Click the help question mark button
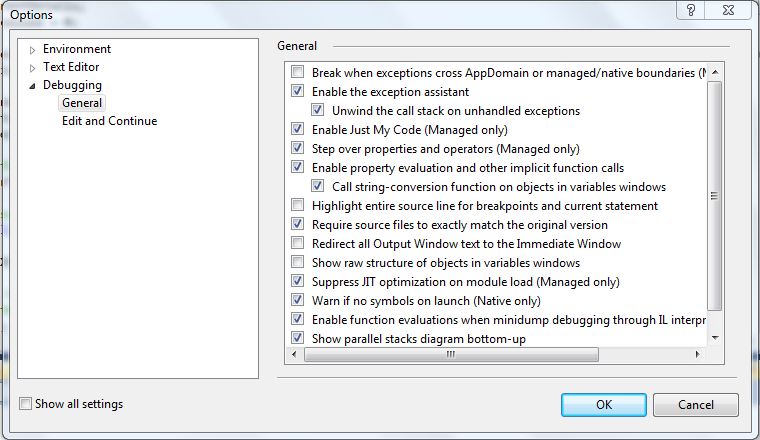This screenshot has height=440, width=760. 691,10
